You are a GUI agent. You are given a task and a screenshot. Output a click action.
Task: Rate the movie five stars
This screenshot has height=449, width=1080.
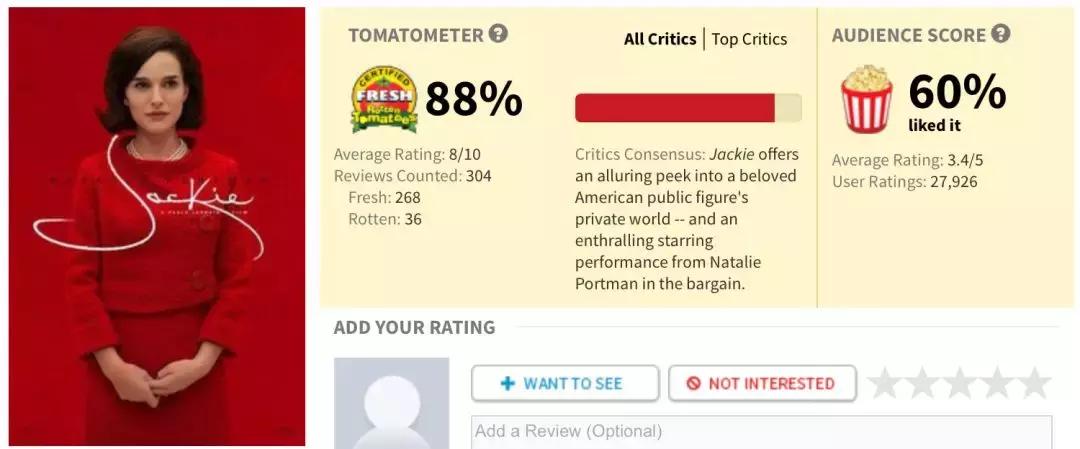[1033, 383]
